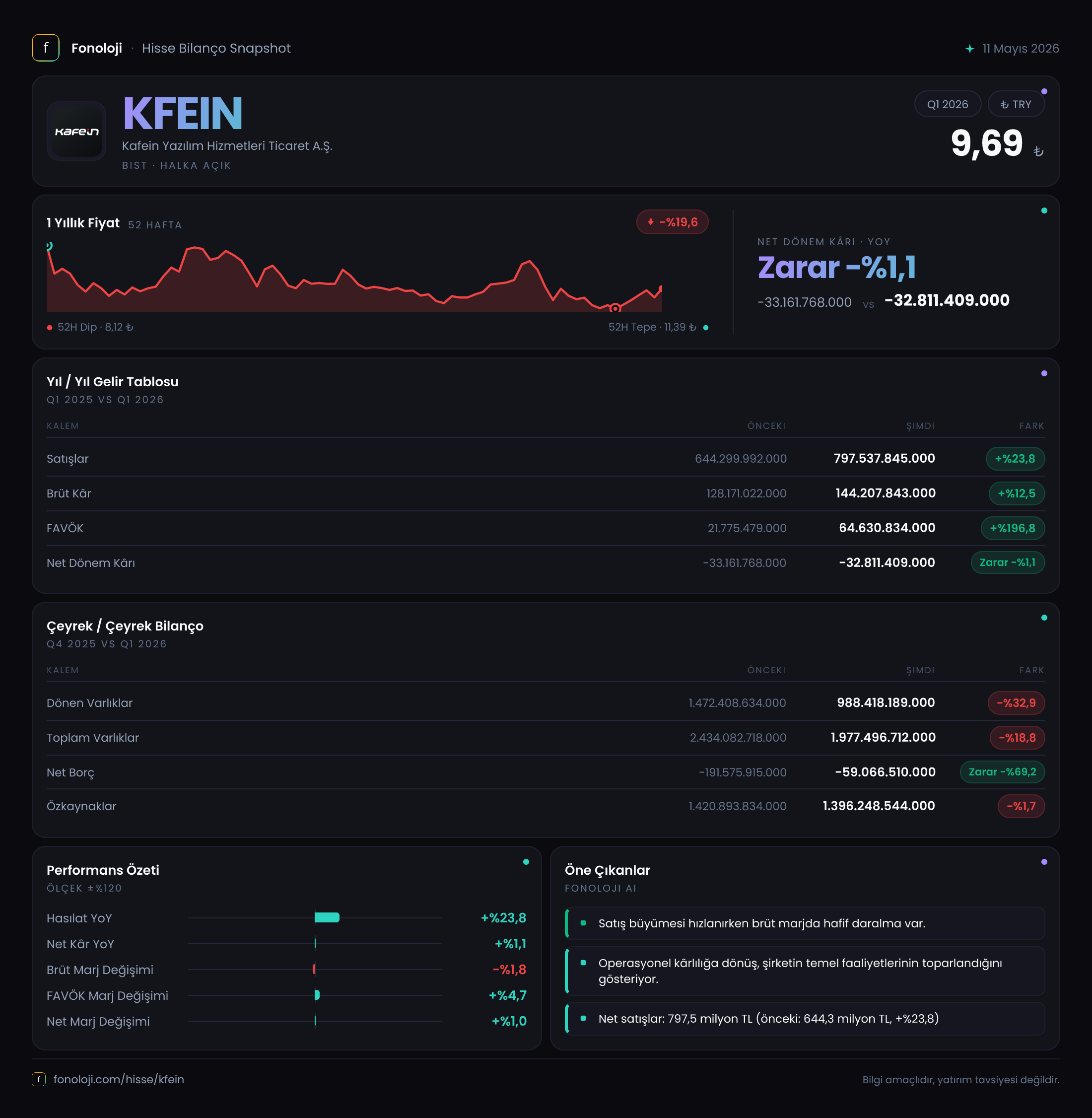Click the "Yıl / Yıl Gelir Tablosu" heading
Viewport: 1092px width, 1118px height.
tap(112, 382)
